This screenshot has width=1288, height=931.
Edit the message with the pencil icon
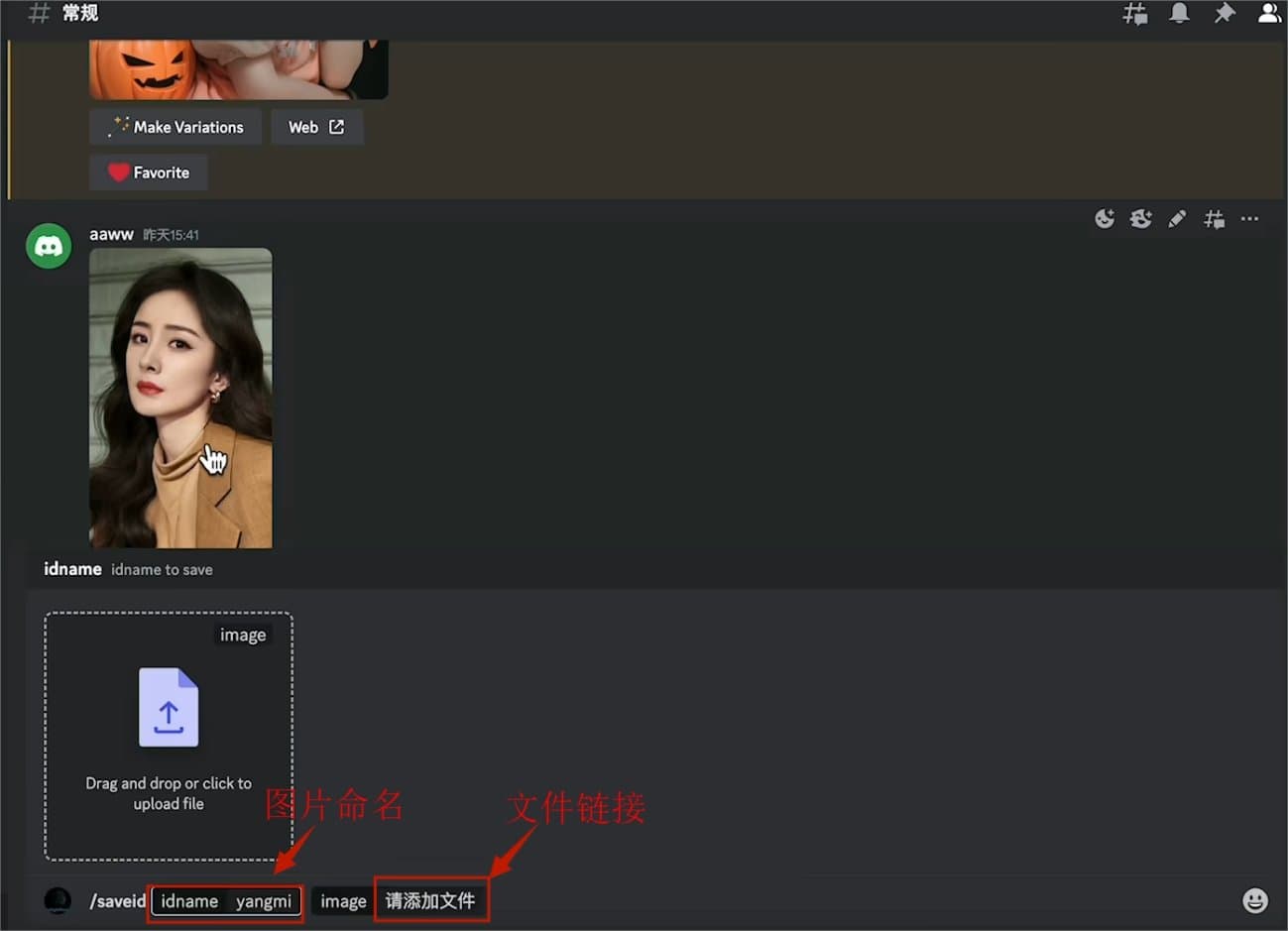coord(1177,219)
